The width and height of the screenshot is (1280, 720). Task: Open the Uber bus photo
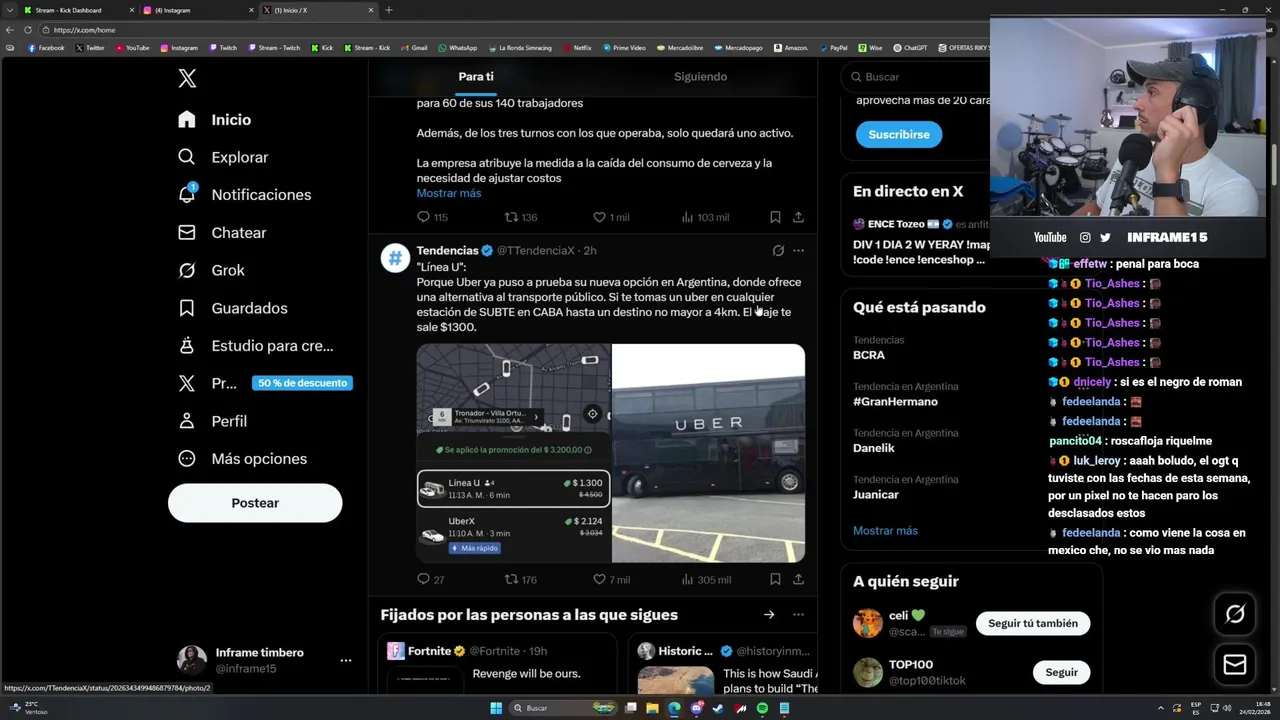tap(708, 453)
